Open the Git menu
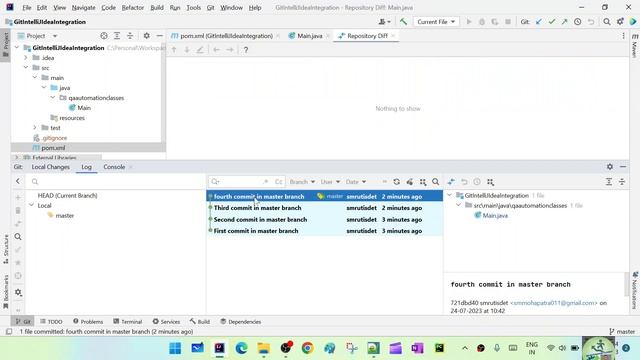 click(211, 7)
